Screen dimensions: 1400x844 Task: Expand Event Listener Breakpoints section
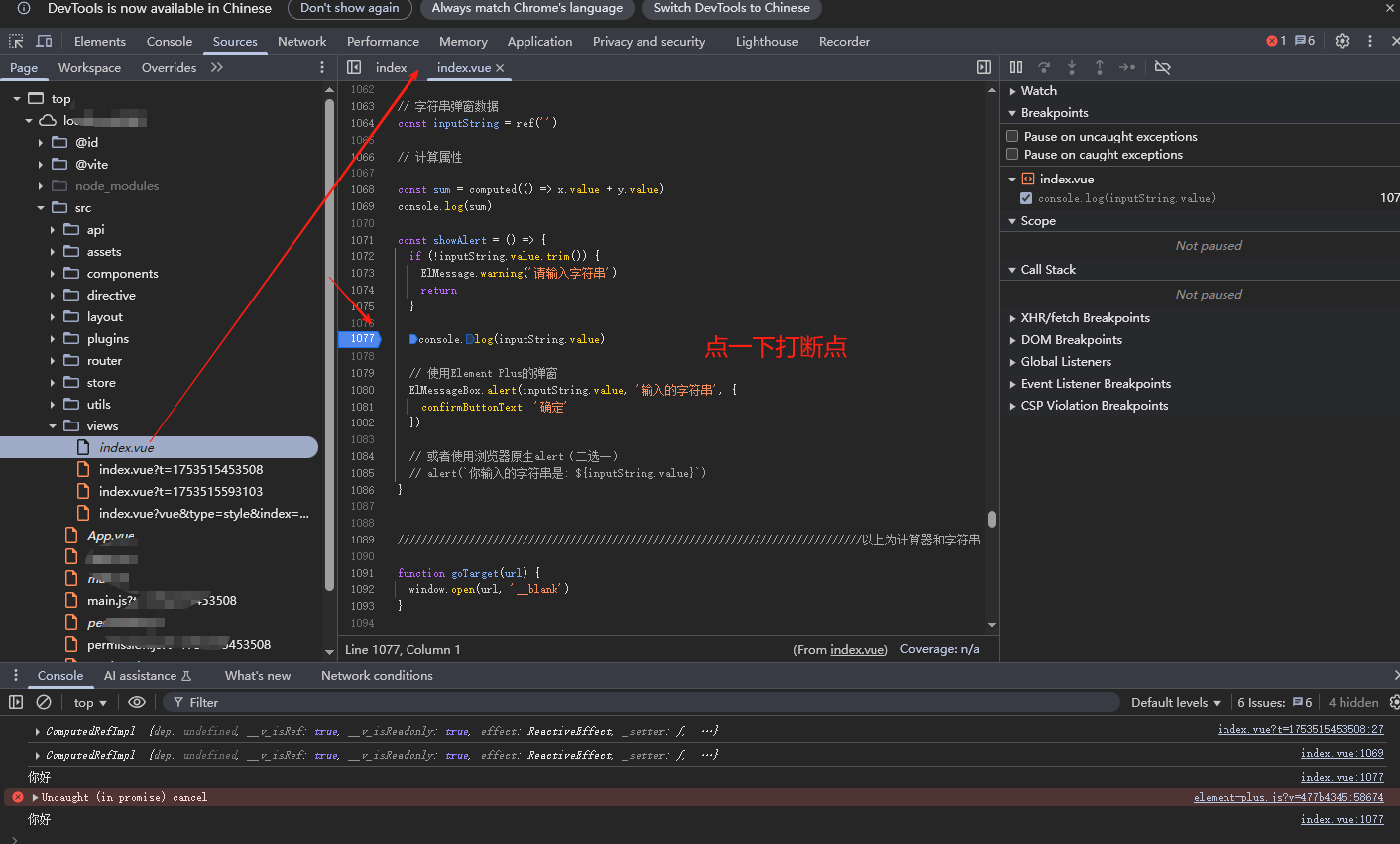click(x=1012, y=384)
